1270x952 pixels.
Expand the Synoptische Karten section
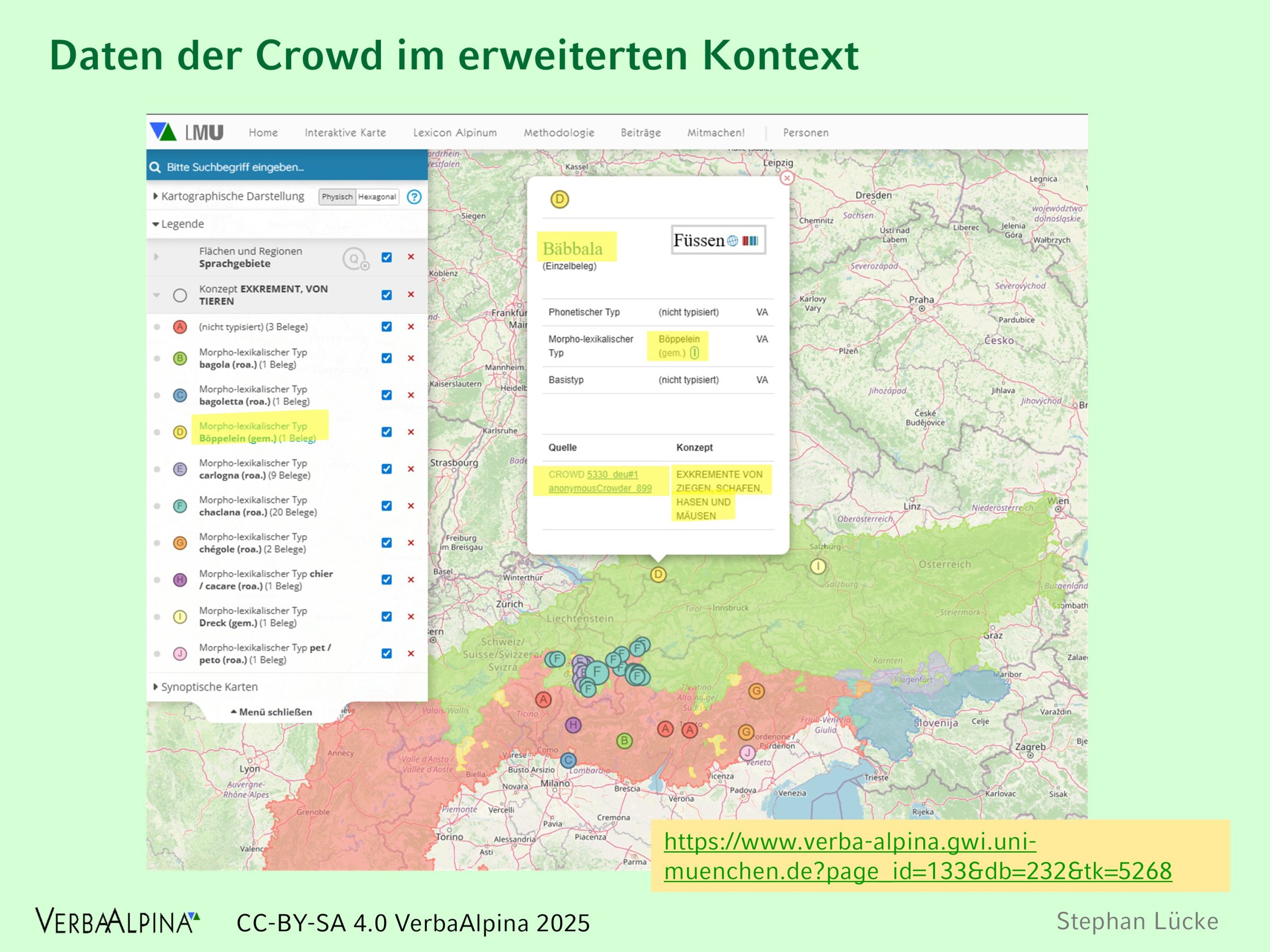pos(205,687)
